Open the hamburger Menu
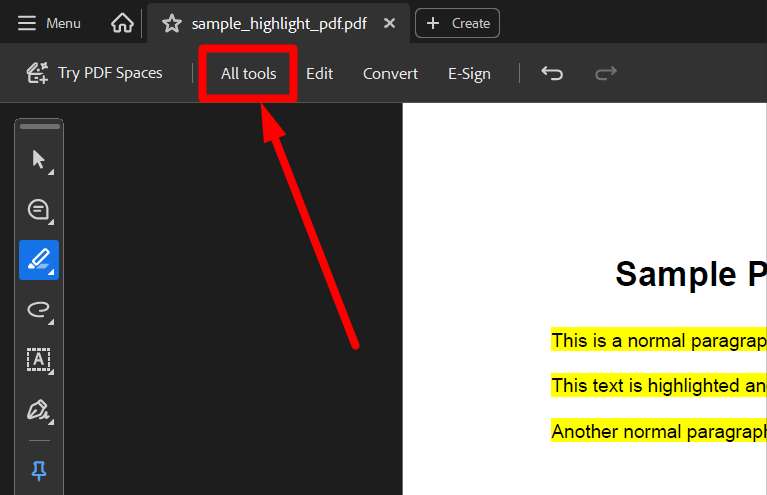Image resolution: width=767 pixels, height=495 pixels. [49, 23]
